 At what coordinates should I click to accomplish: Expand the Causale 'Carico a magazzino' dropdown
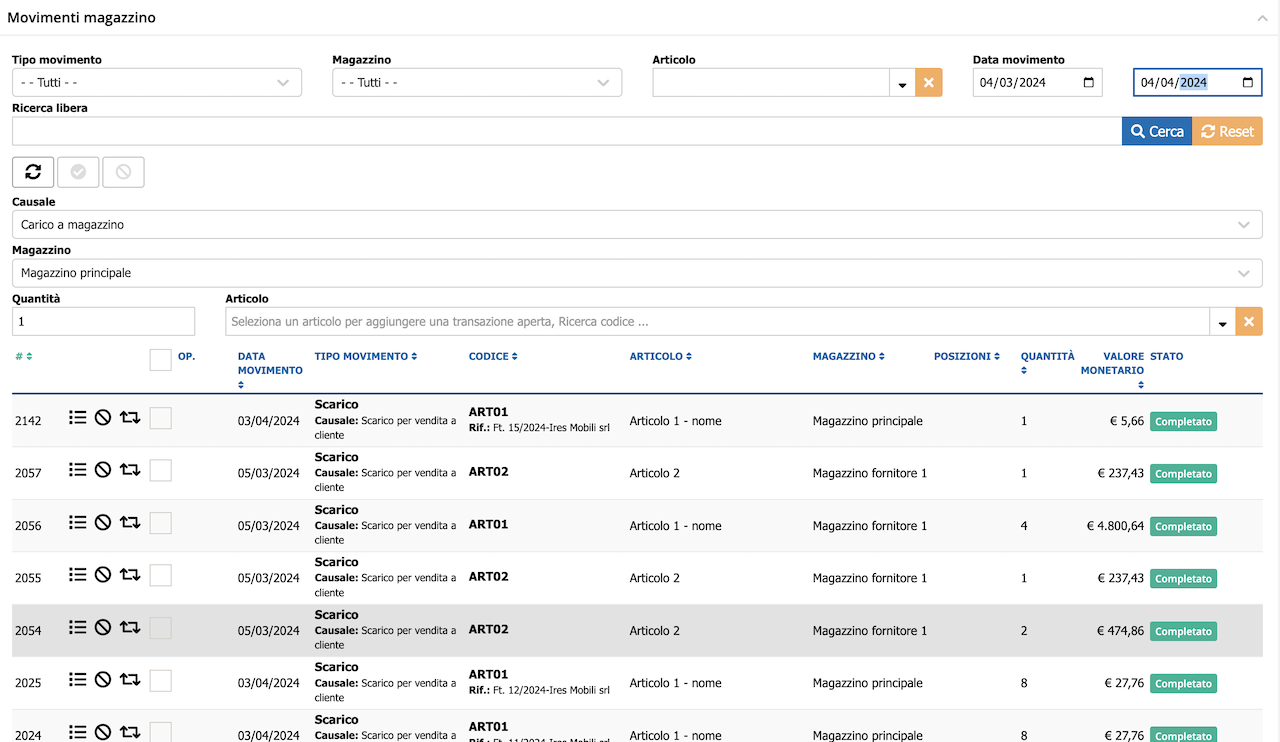tap(637, 225)
